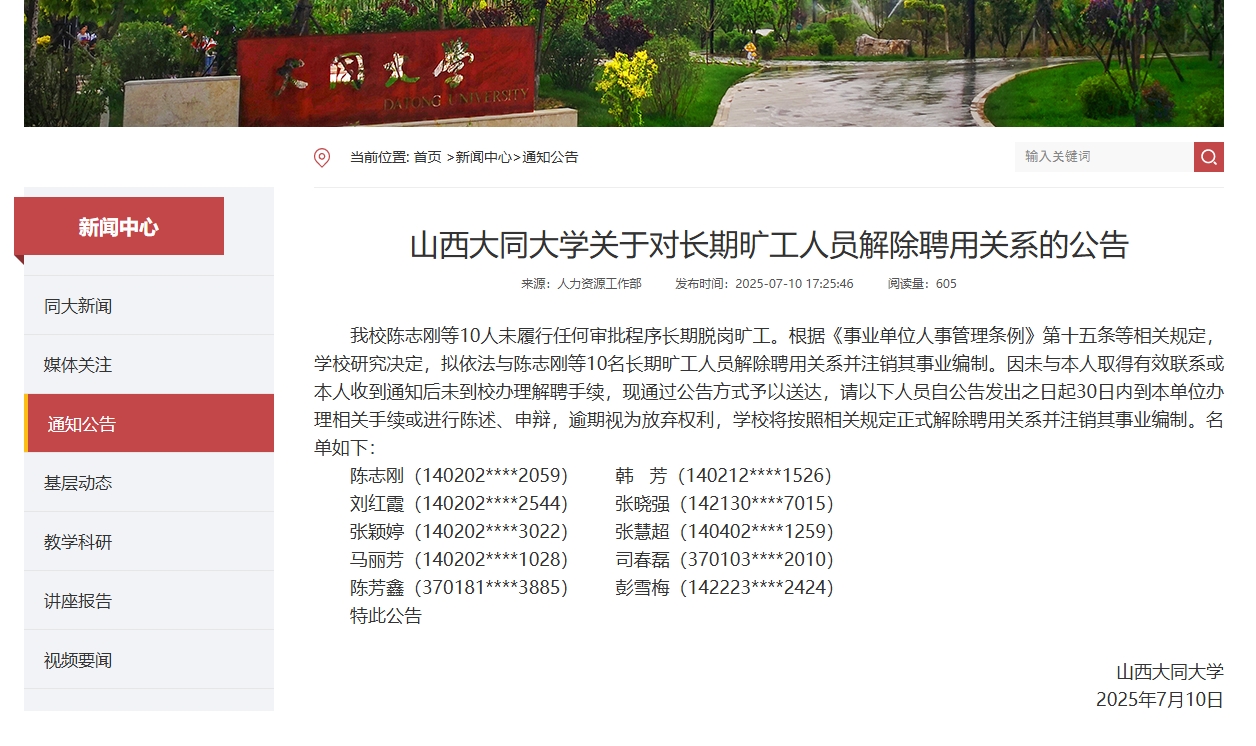
Task: Click the announcement title heading
Action: pyautogui.click(x=769, y=245)
